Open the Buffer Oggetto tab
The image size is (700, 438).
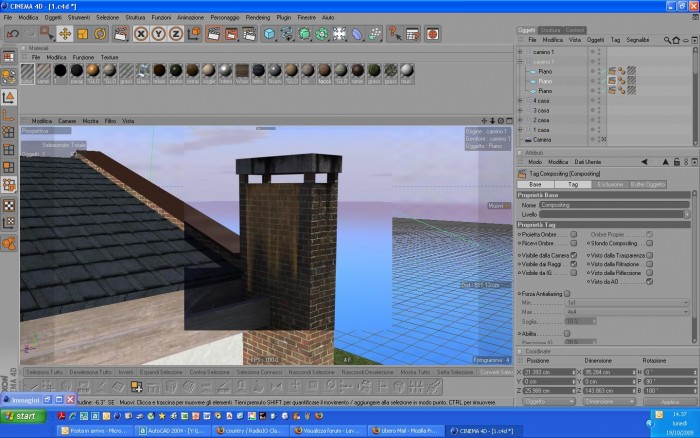pos(647,184)
